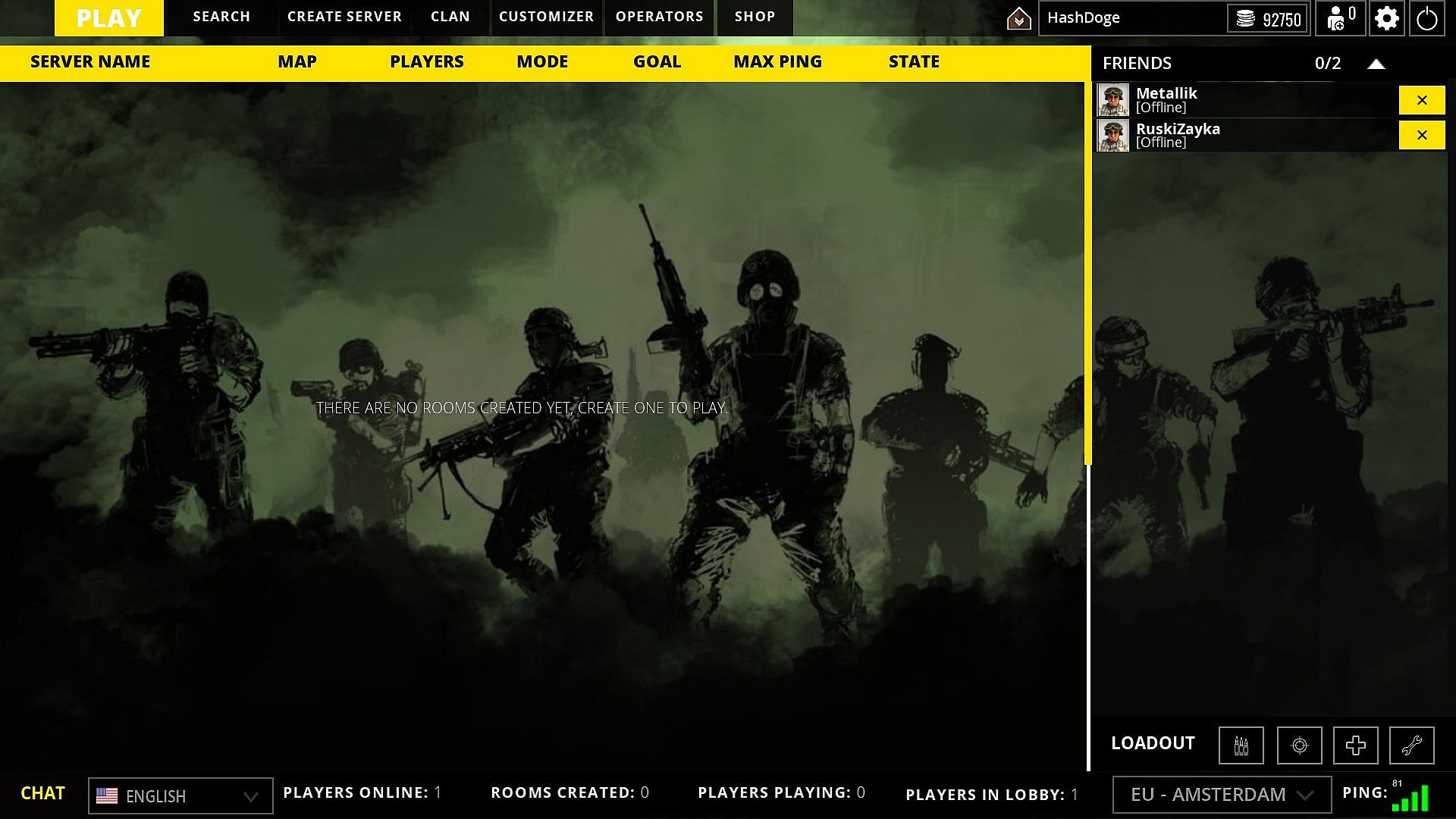Open the EU - Amsterdam region dropdown

pyautogui.click(x=1221, y=795)
